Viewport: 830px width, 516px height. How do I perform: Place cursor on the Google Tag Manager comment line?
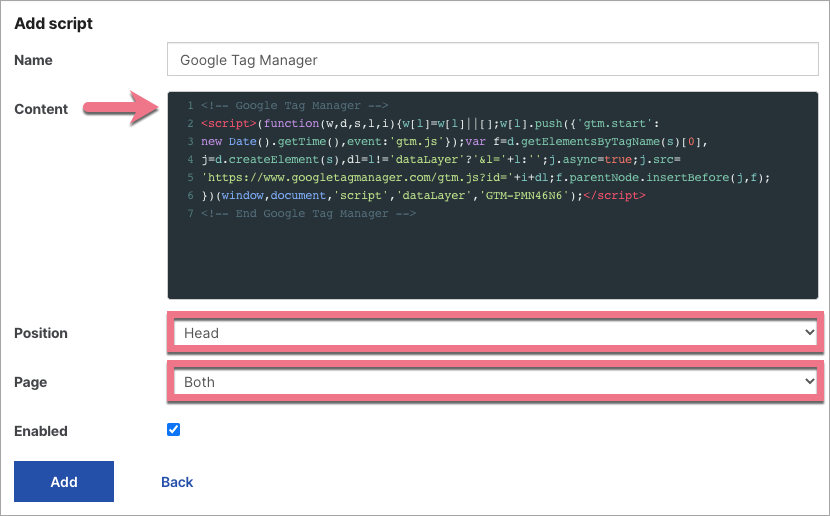[x=294, y=105]
